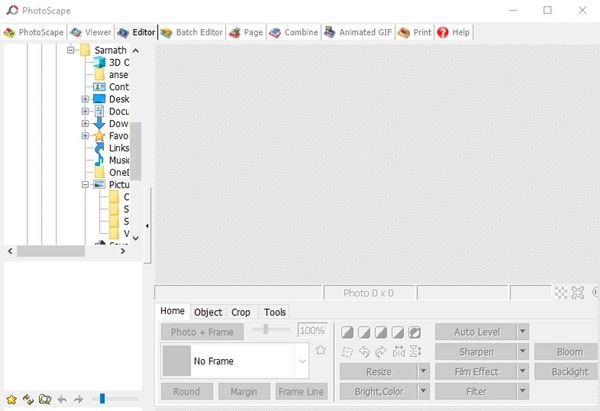This screenshot has height=411, width=600.
Task: Select the Favorites star folder in tree
Action: 99,136
